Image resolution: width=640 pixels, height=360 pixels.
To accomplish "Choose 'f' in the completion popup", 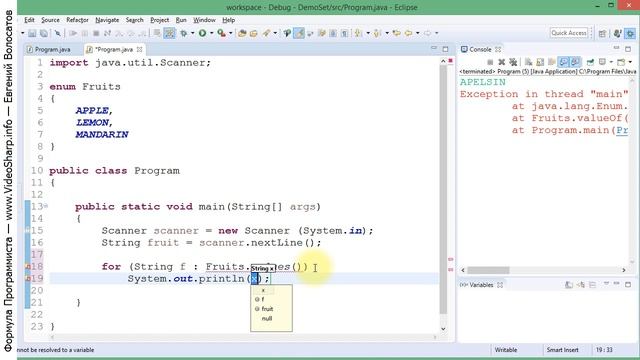I will pos(263,299).
